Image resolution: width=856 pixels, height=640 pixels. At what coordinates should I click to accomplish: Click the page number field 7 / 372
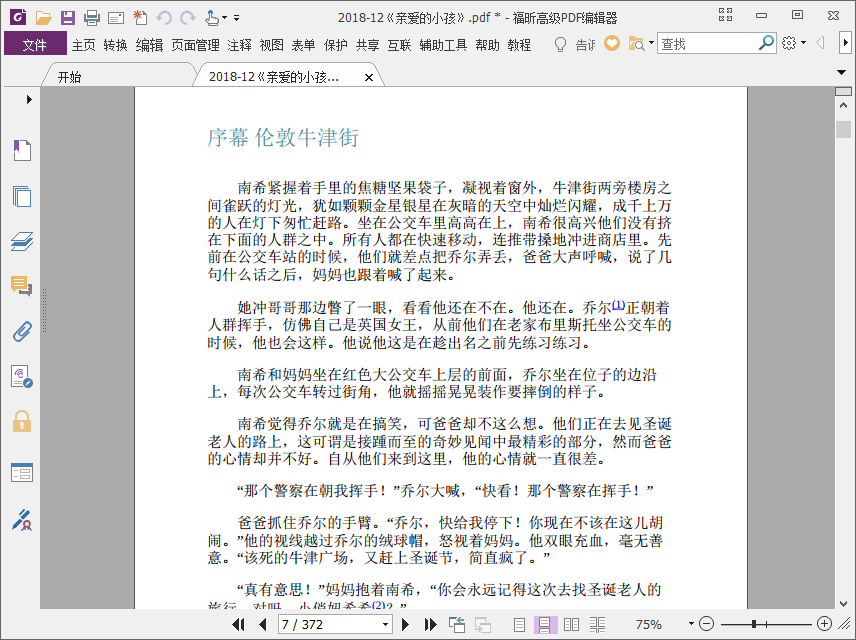329,624
